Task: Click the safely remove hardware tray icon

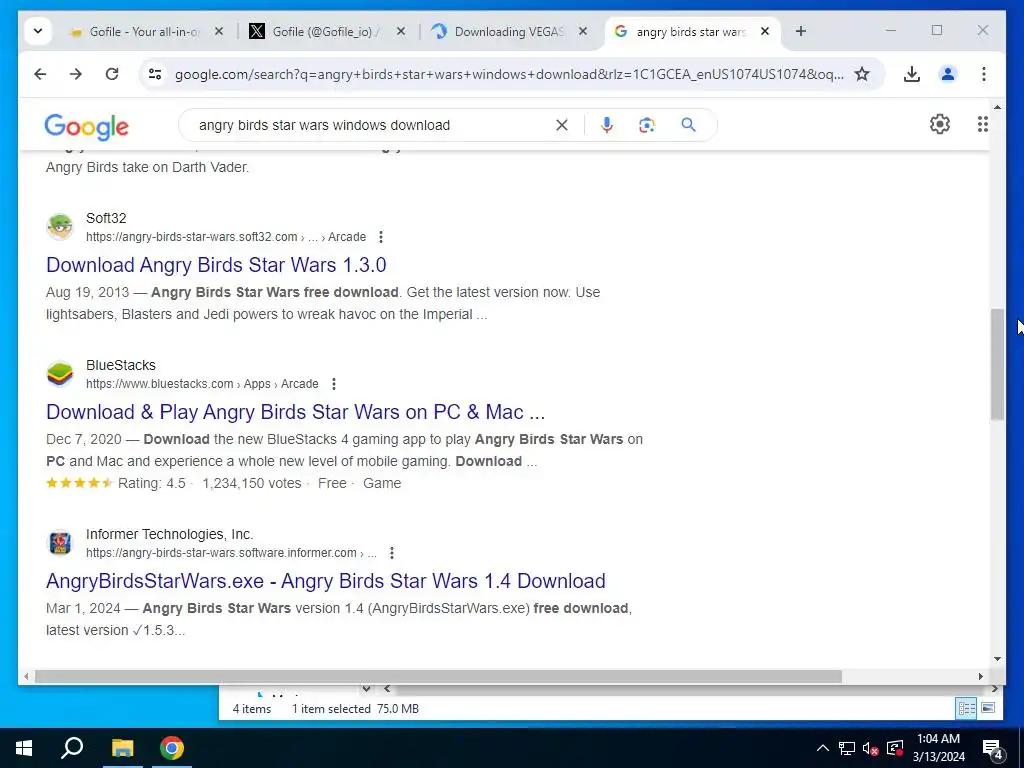Action: [895, 748]
